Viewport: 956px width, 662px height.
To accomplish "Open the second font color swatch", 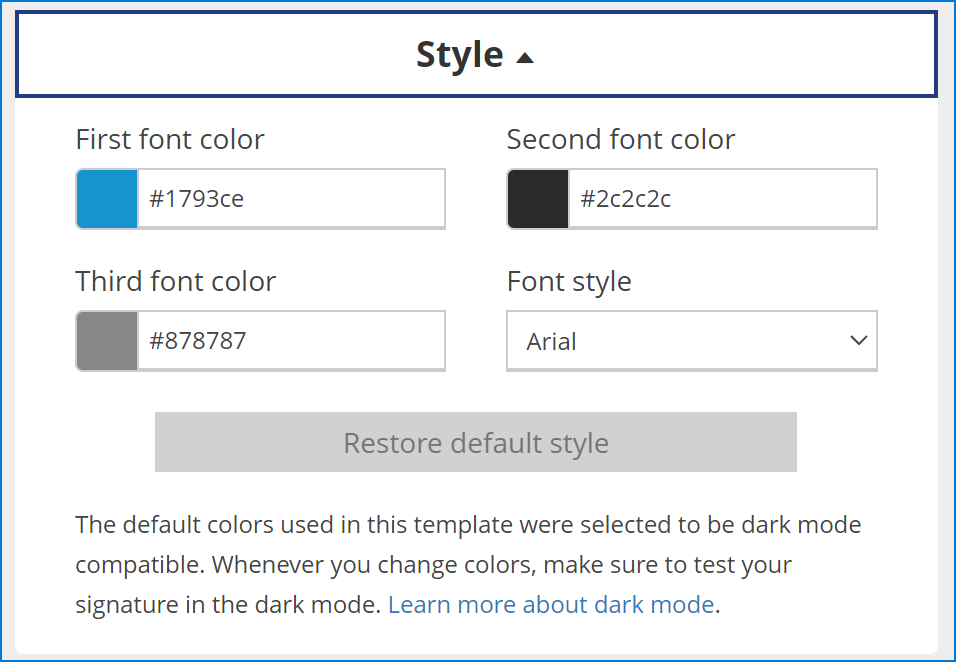I will tap(538, 199).
